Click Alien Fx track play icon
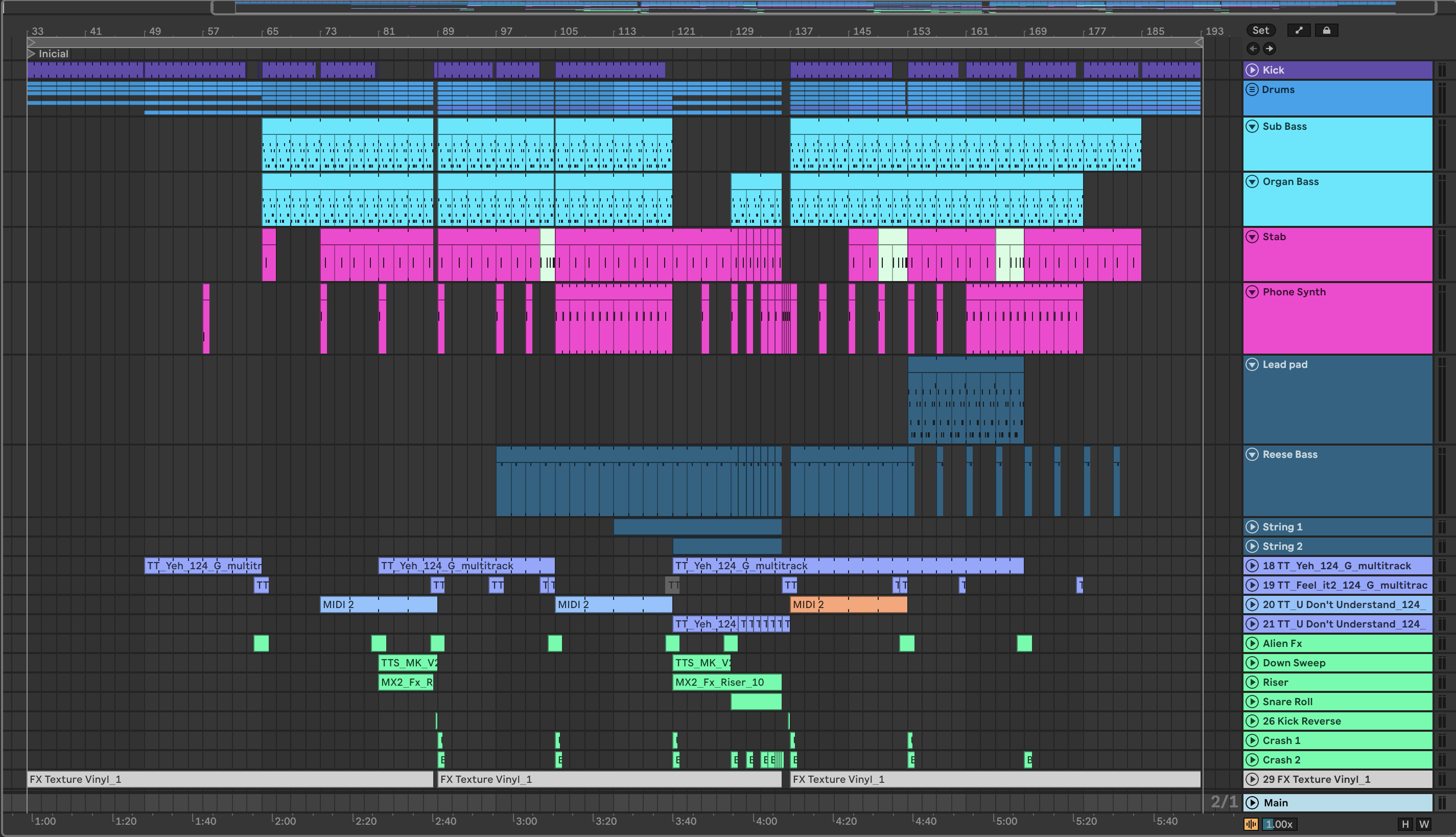1456x837 pixels. click(1252, 643)
